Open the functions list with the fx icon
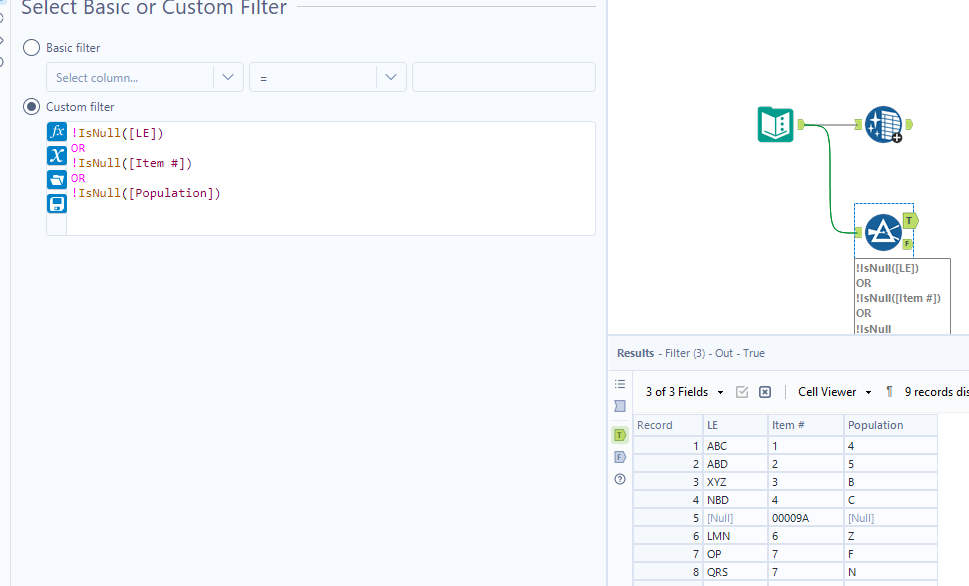The image size is (969, 586). coord(57,131)
